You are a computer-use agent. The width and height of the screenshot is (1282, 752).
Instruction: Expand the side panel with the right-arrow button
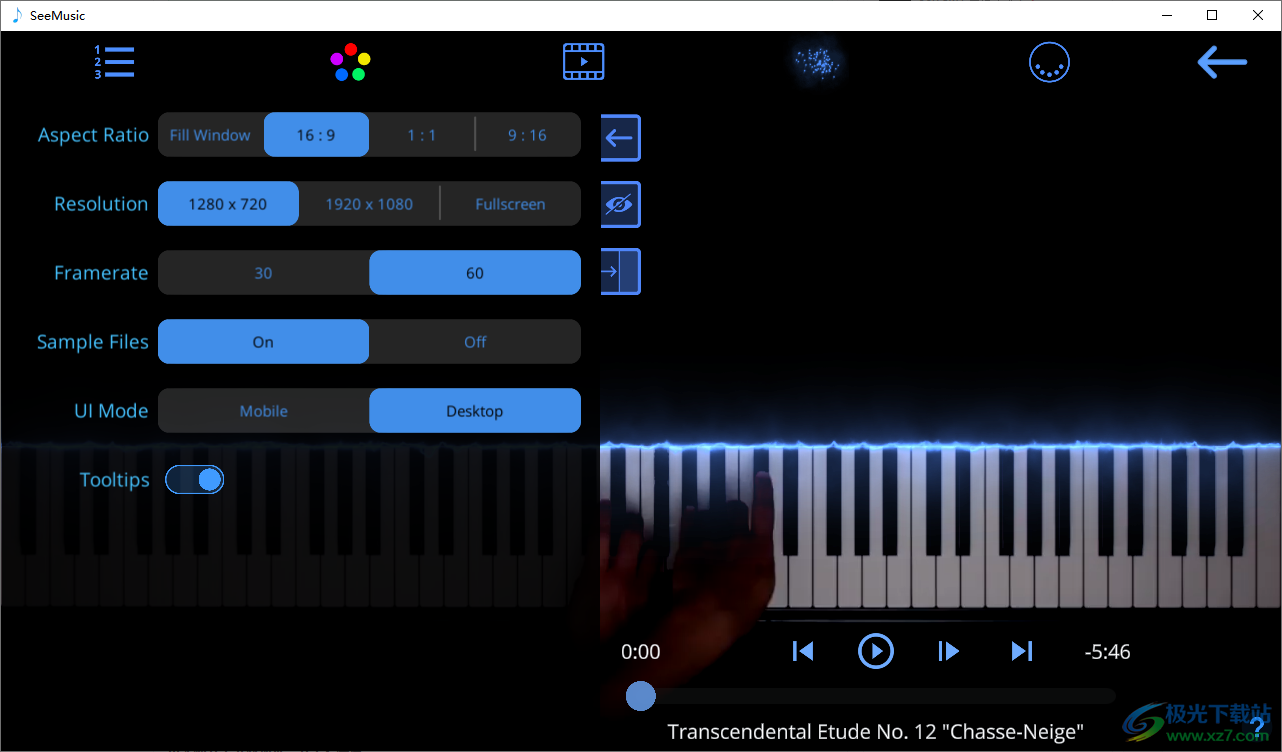[620, 271]
